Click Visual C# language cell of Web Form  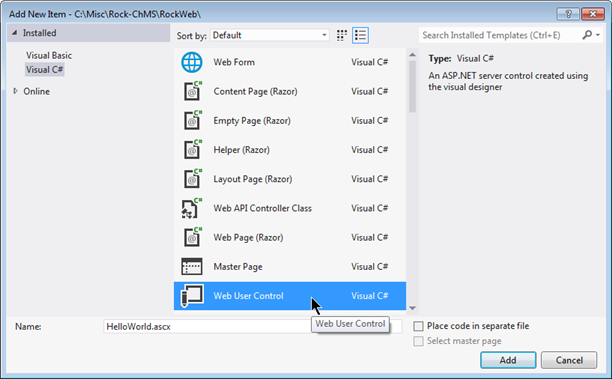click(369, 62)
